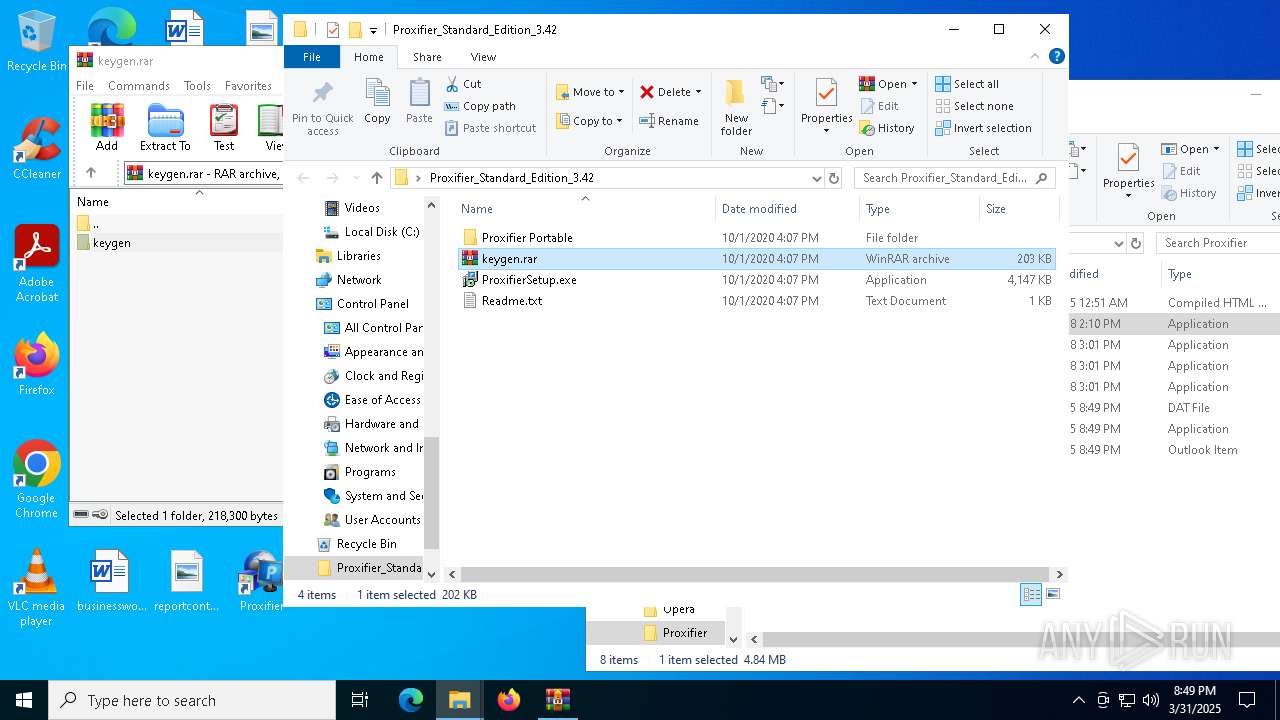Select Recycle Bin in the navigation pane
Image resolution: width=1280 pixels, height=720 pixels.
357,544
